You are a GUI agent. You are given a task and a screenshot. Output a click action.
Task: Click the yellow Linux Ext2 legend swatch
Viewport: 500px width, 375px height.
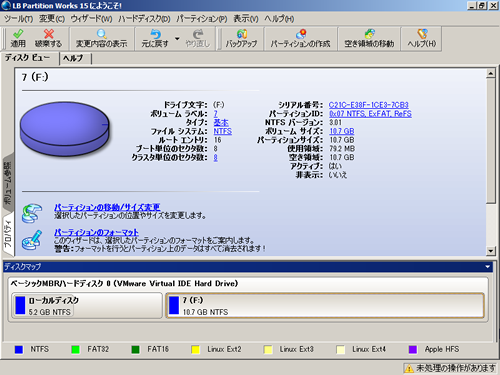196,349
